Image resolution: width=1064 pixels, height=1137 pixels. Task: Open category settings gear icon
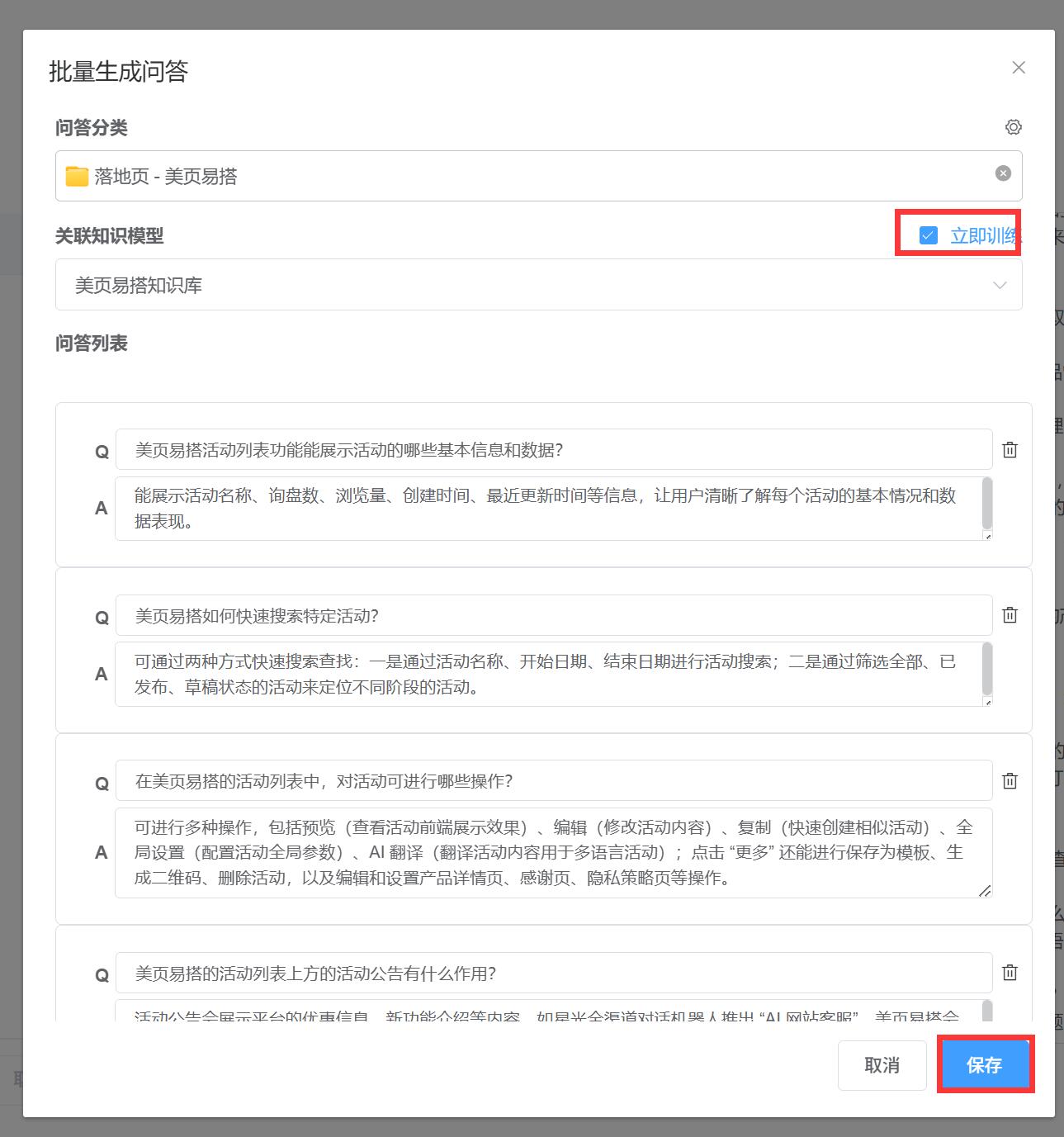point(1013,127)
